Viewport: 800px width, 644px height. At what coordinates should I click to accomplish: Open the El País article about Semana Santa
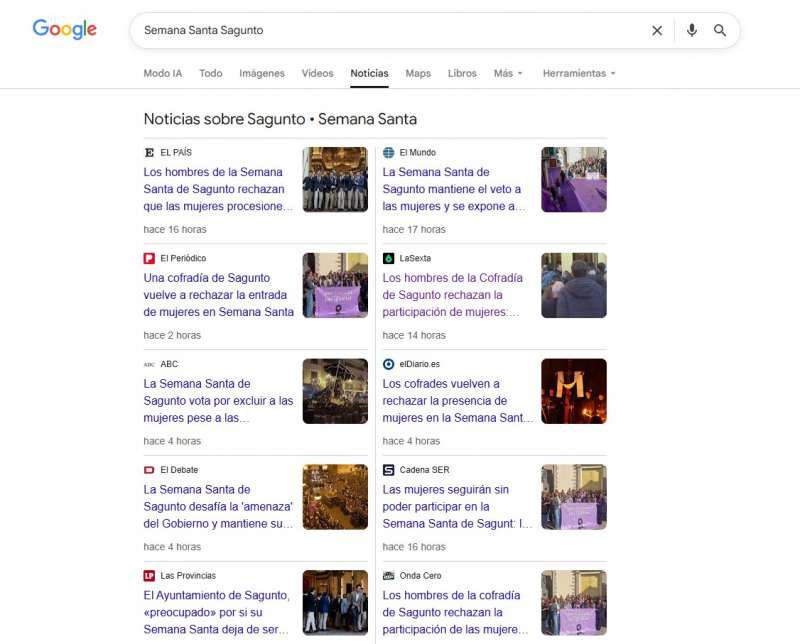214,189
